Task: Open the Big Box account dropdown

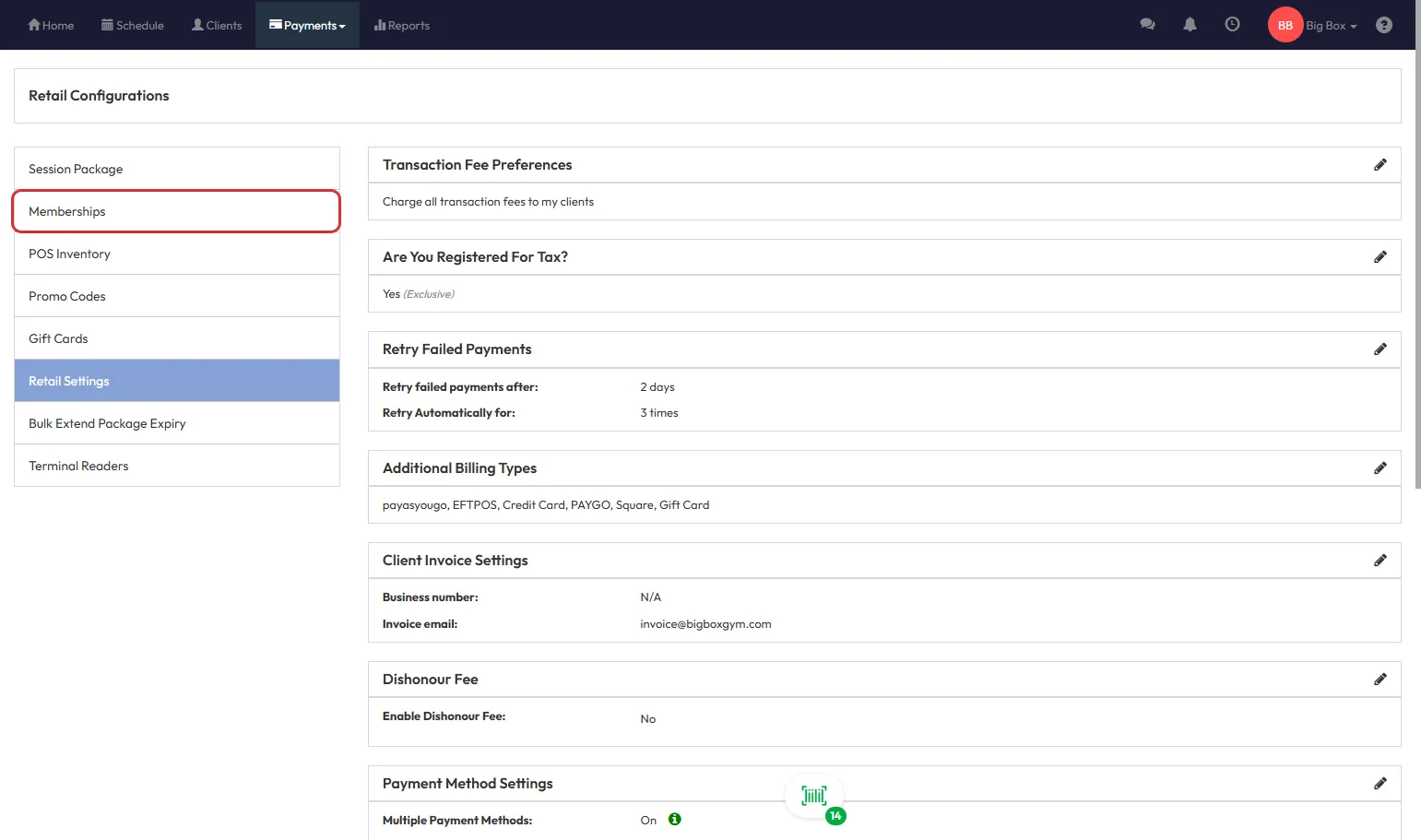Action: [x=1331, y=26]
